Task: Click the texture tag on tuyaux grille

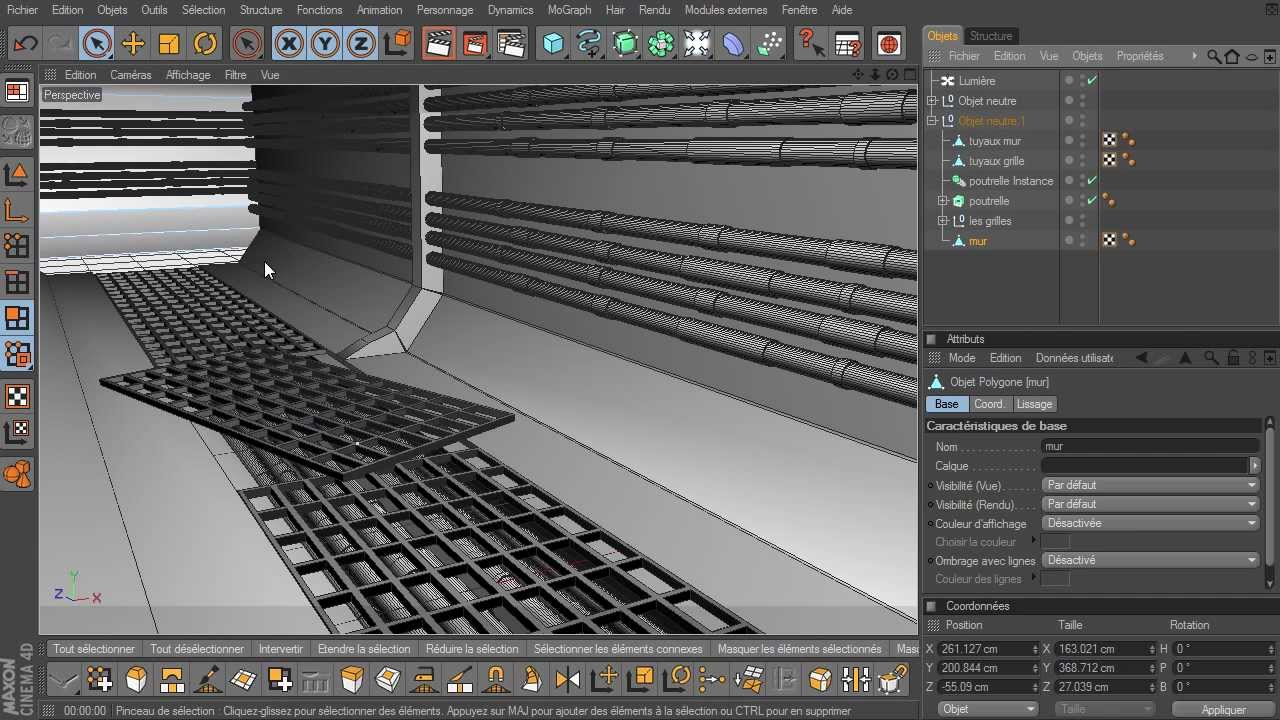Action: click(x=1110, y=161)
